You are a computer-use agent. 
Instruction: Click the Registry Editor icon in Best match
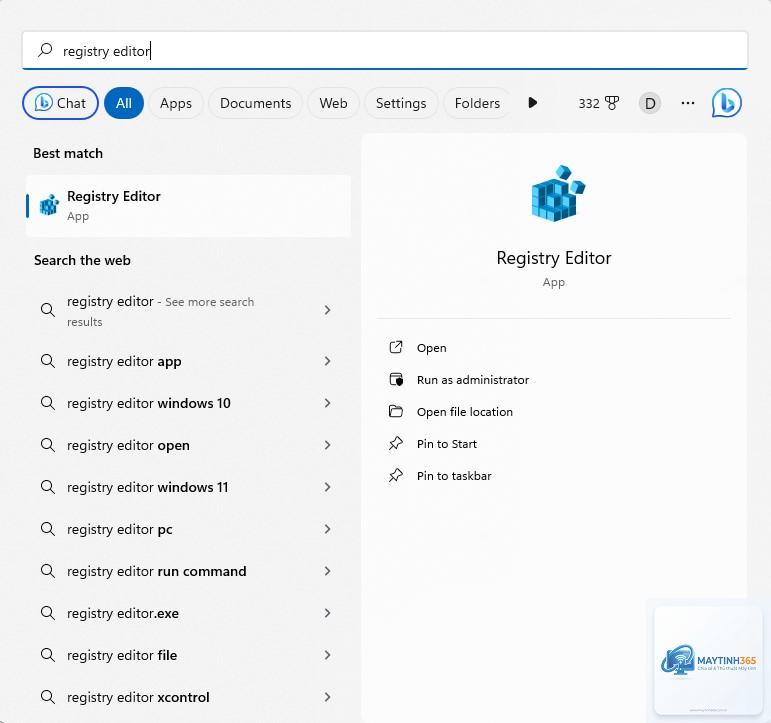(x=49, y=205)
